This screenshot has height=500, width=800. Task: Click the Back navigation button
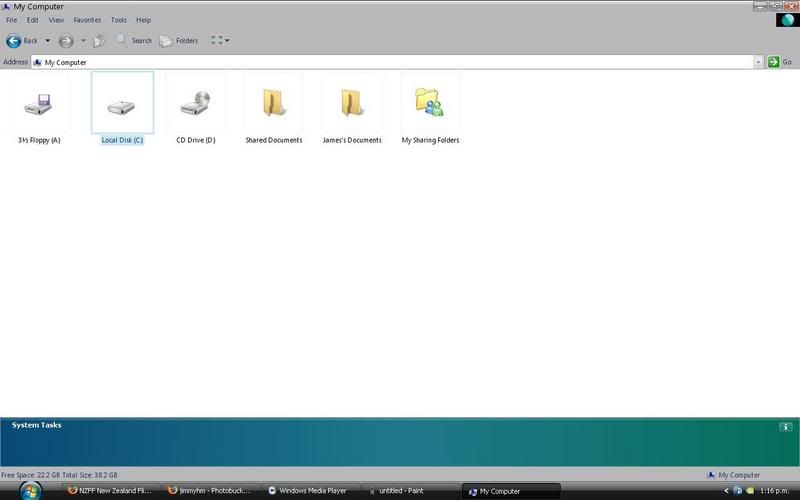[22, 41]
